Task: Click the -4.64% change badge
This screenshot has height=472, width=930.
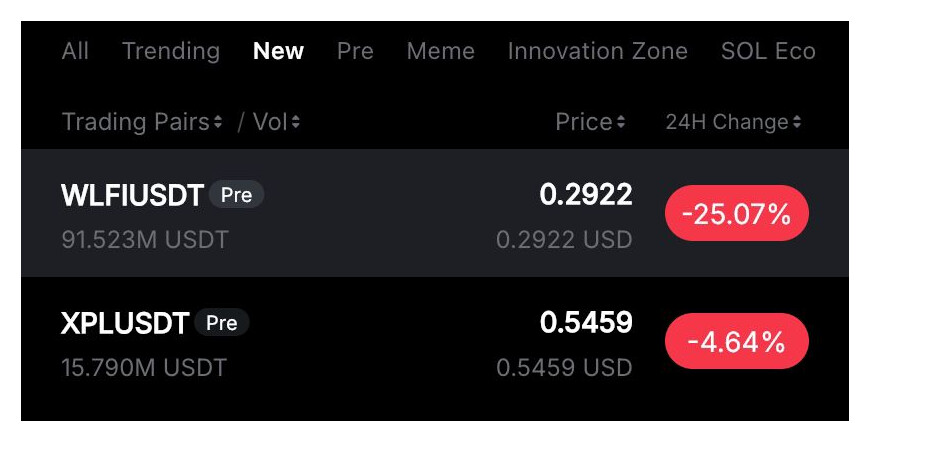Action: [736, 341]
